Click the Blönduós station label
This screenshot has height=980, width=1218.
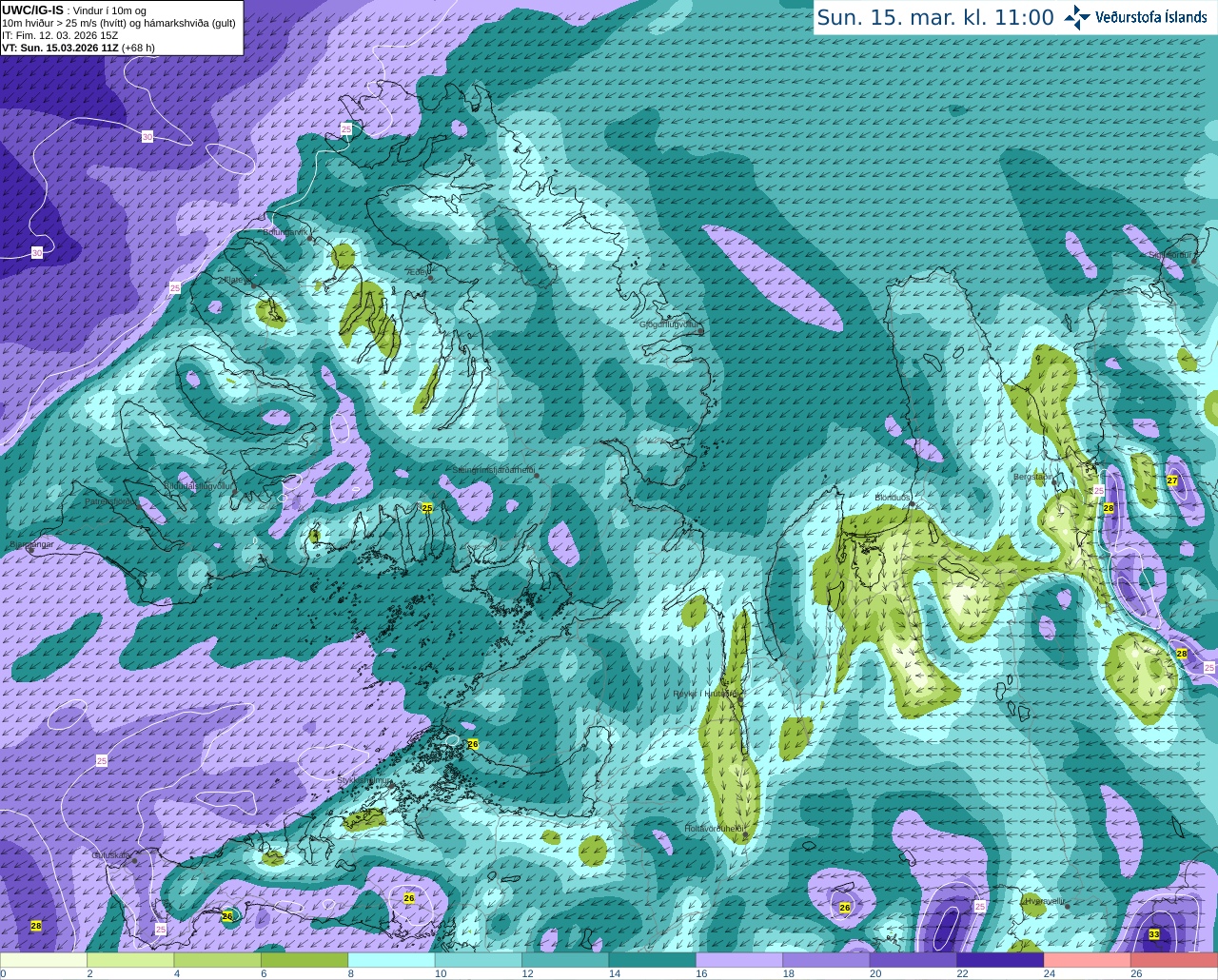[x=893, y=498]
